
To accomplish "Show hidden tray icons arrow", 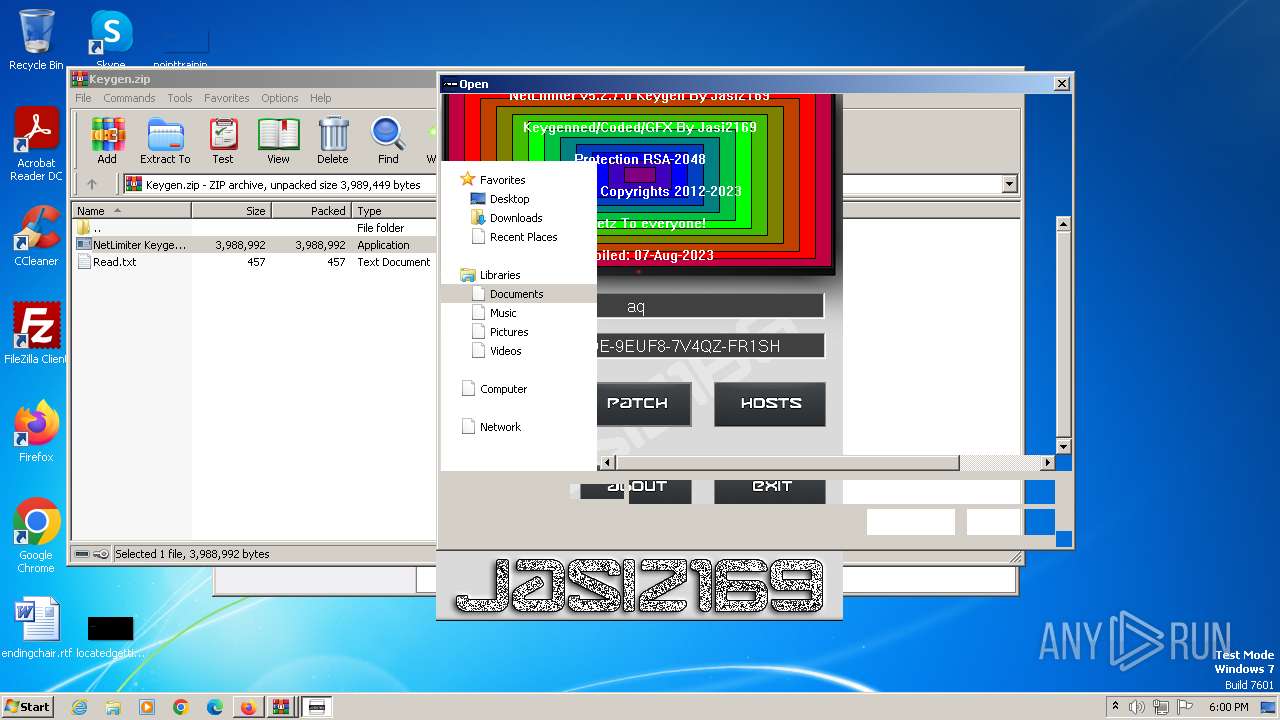I will [1115, 707].
